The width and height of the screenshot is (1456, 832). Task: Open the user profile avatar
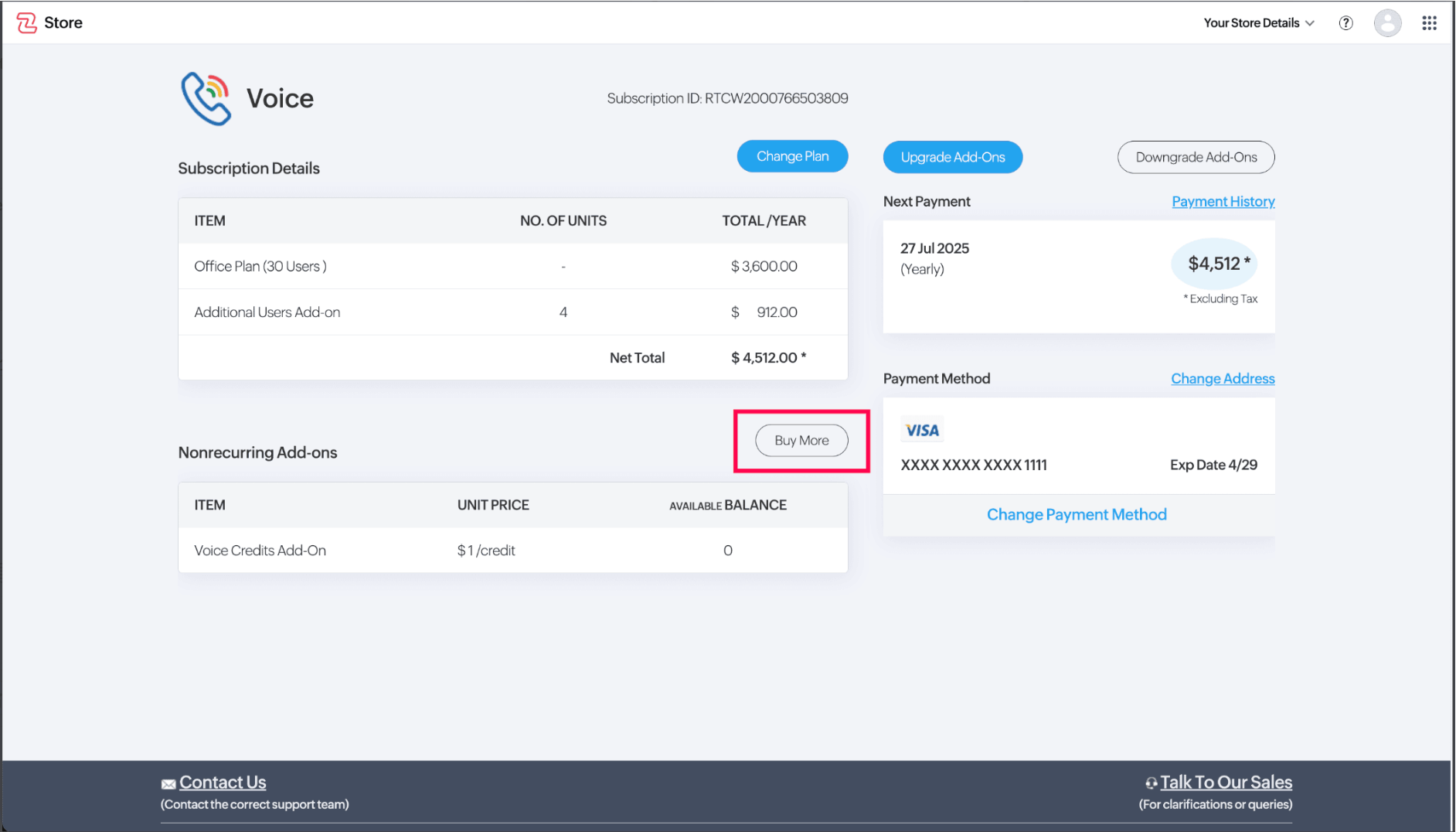(1387, 23)
